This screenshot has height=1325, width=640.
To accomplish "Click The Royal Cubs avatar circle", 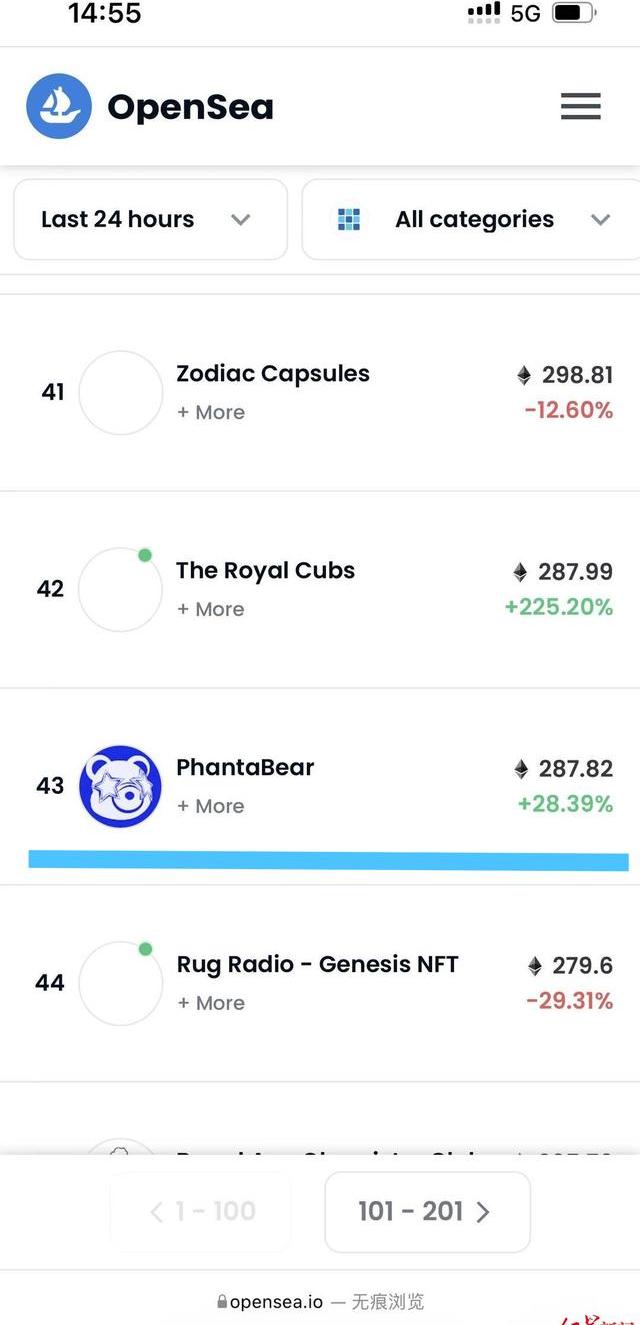I will tap(120, 590).
